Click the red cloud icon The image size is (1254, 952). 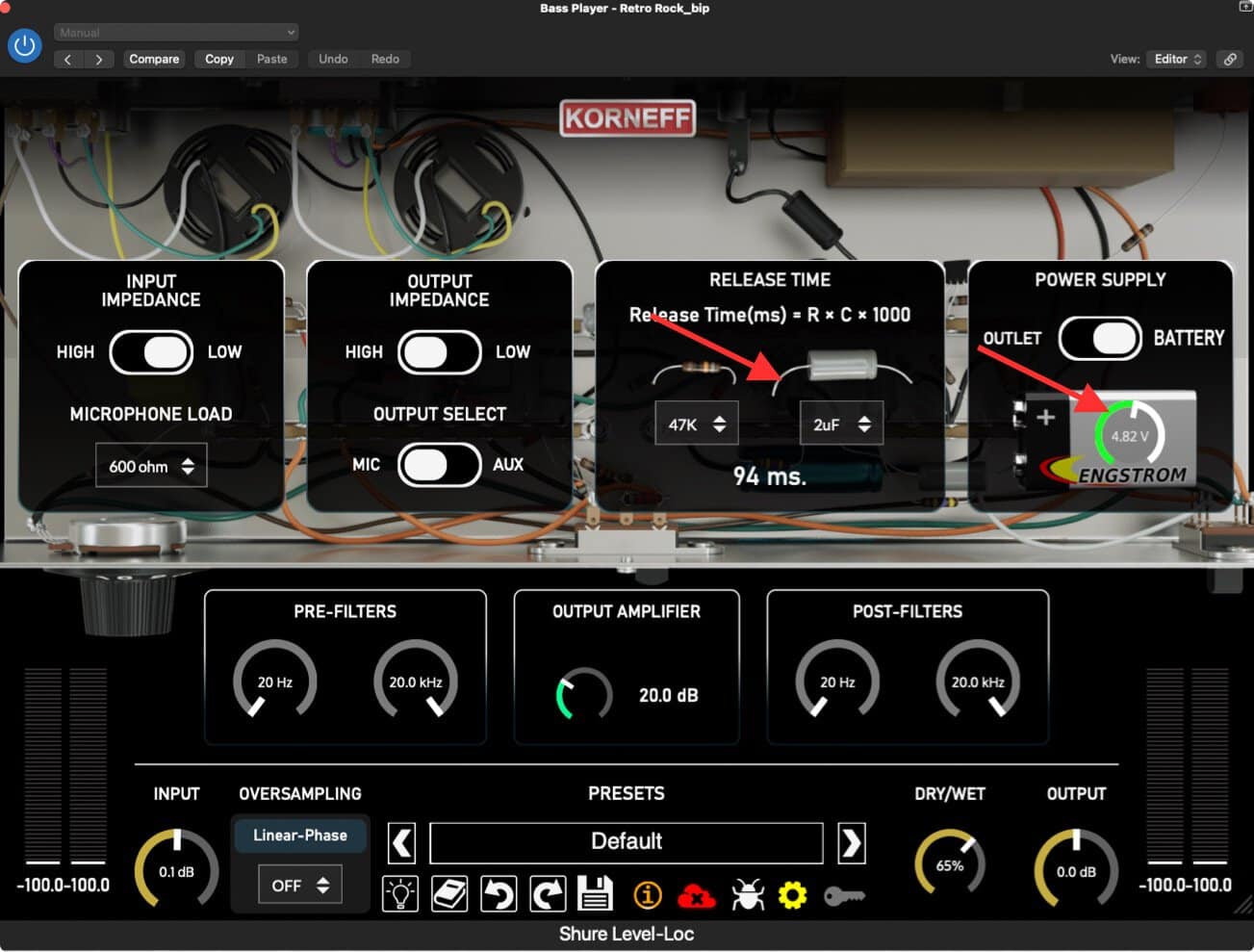[x=696, y=897]
